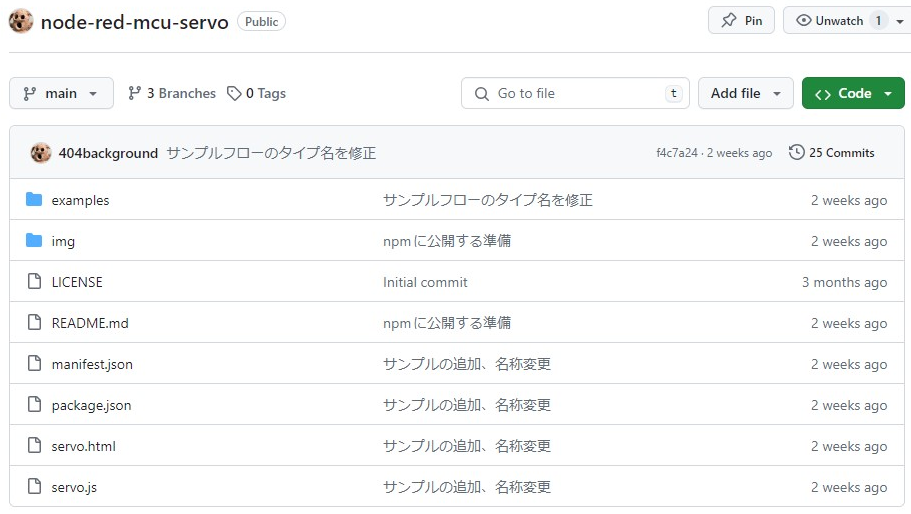Open the Add file dropdown

745,93
